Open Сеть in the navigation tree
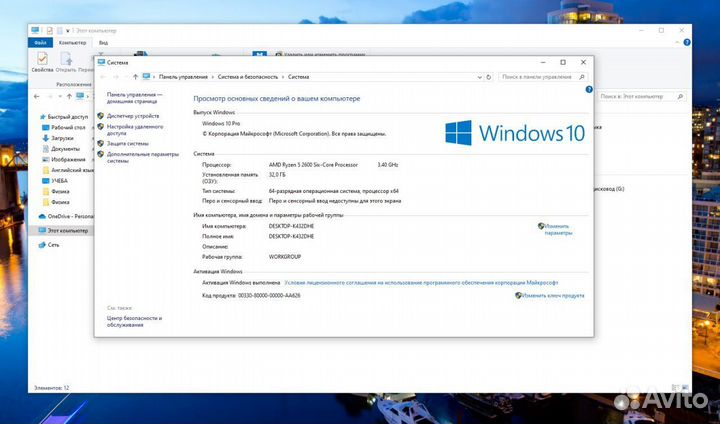Viewport: 720px width, 424px height. 53,244
